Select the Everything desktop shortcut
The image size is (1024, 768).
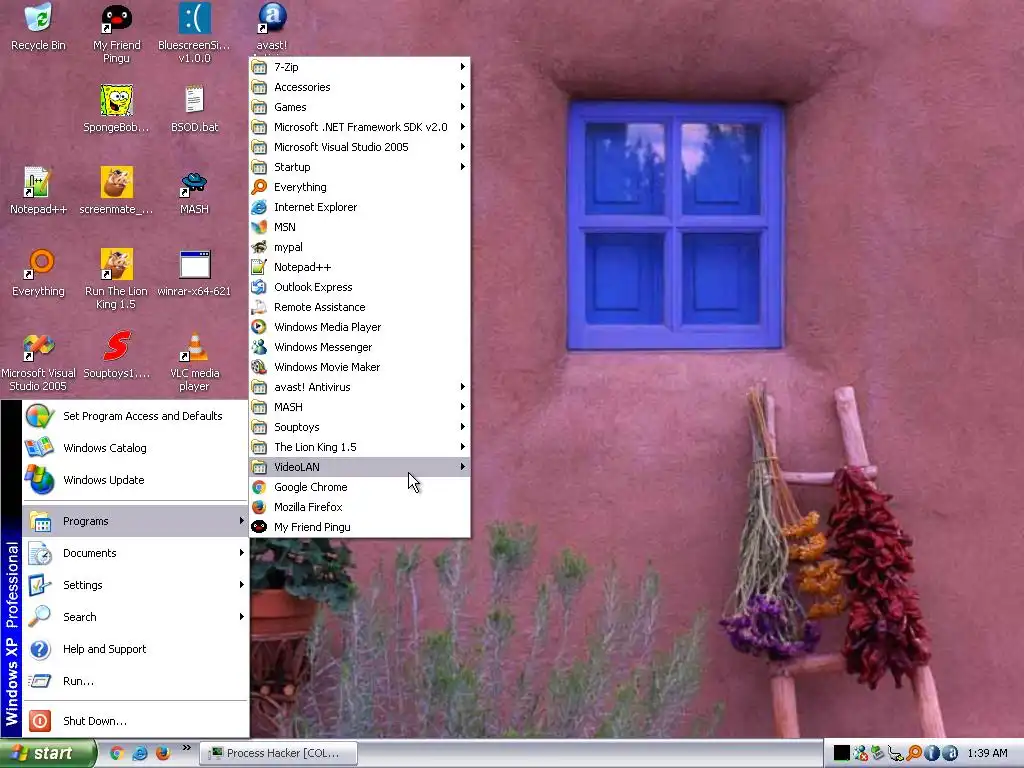pos(39,272)
